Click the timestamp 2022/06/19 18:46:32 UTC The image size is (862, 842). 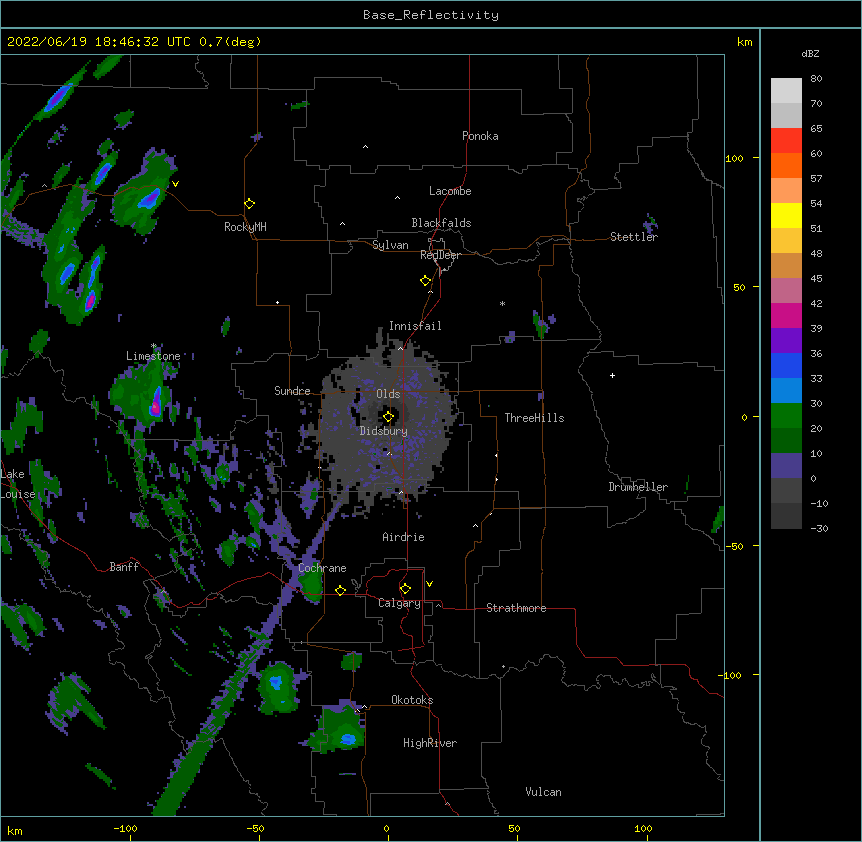pos(100,42)
